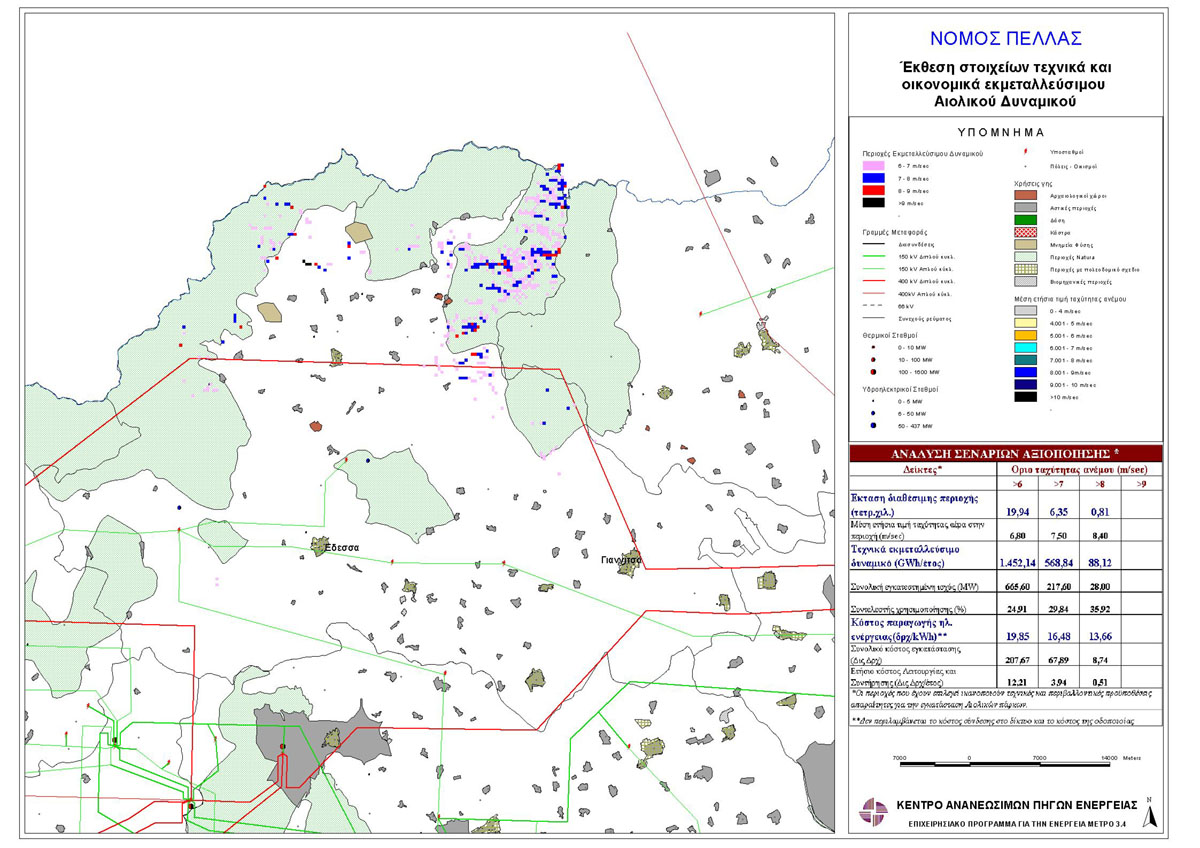Image resolution: width=1200 pixels, height=848 pixels.
Task: Click the 6,35 available area value
Action: click(1059, 512)
